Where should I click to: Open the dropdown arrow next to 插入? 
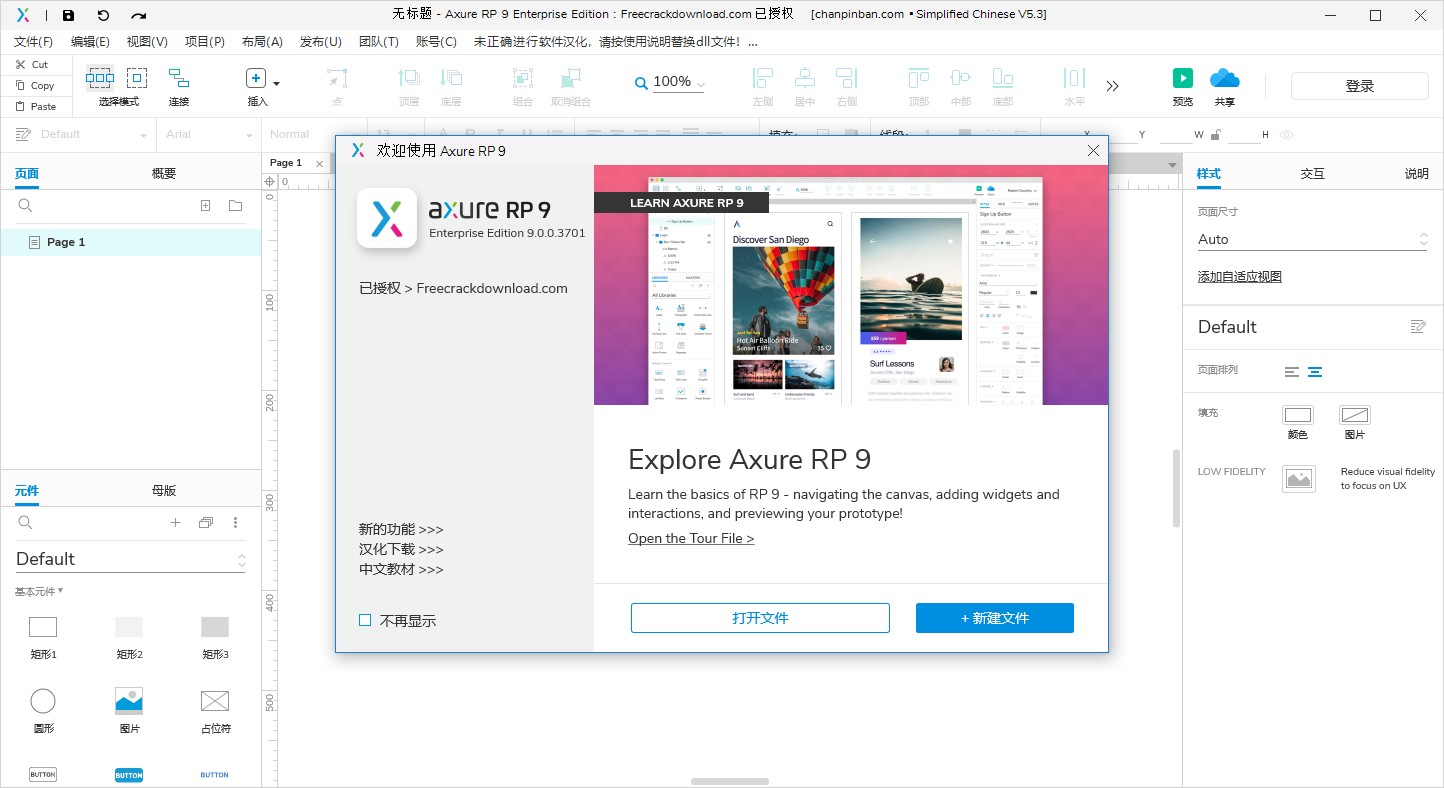click(277, 84)
